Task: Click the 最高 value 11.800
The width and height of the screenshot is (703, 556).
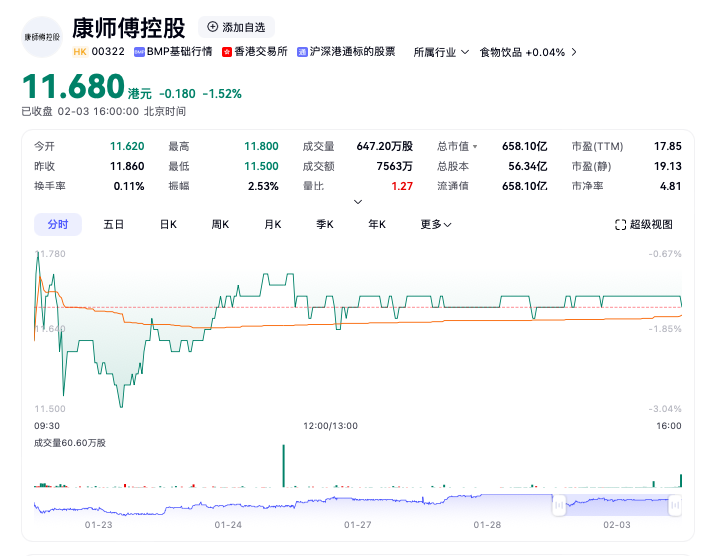Action: click(x=261, y=147)
